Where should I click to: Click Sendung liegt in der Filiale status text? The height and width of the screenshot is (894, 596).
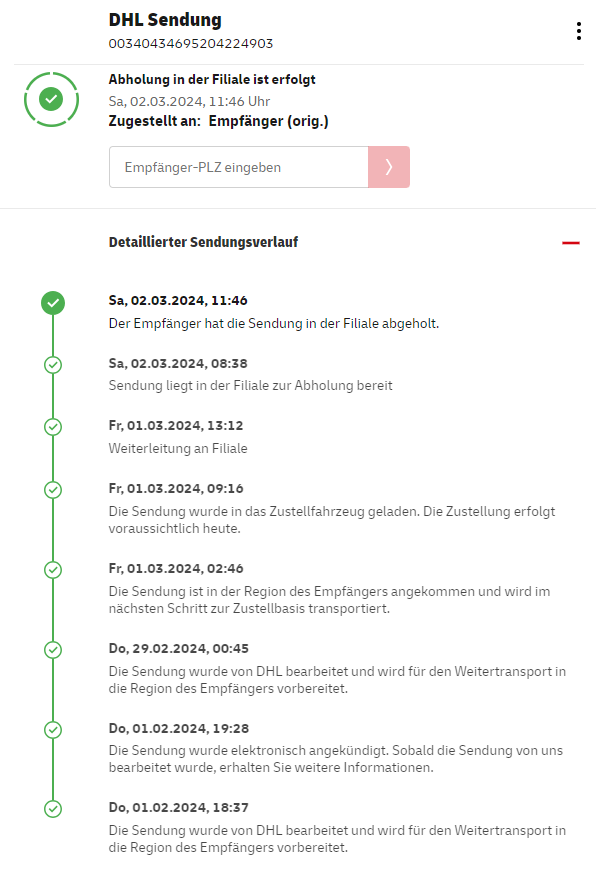coord(250,385)
